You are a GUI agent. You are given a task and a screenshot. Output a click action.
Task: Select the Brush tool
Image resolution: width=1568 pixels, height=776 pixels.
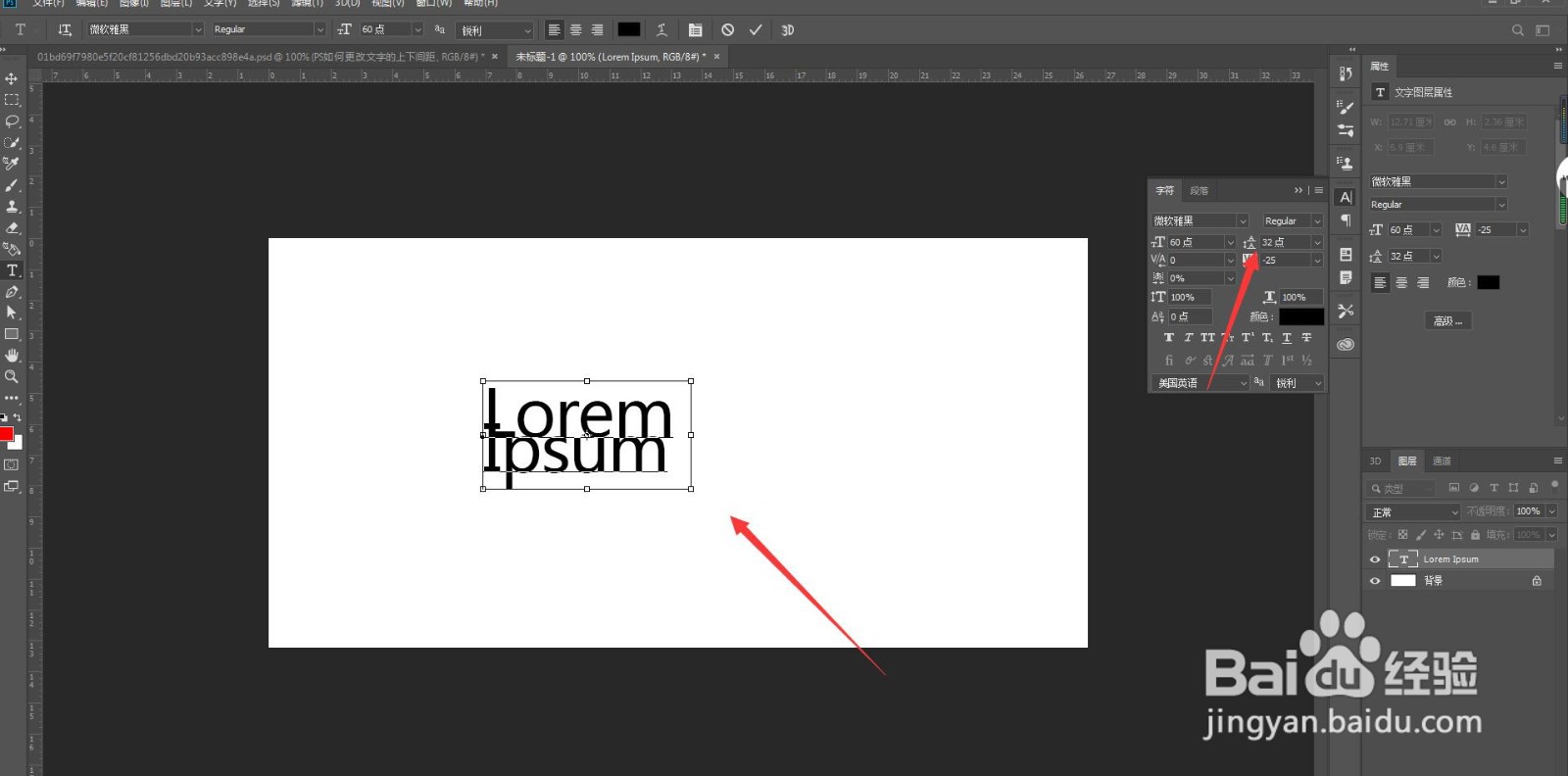12,185
